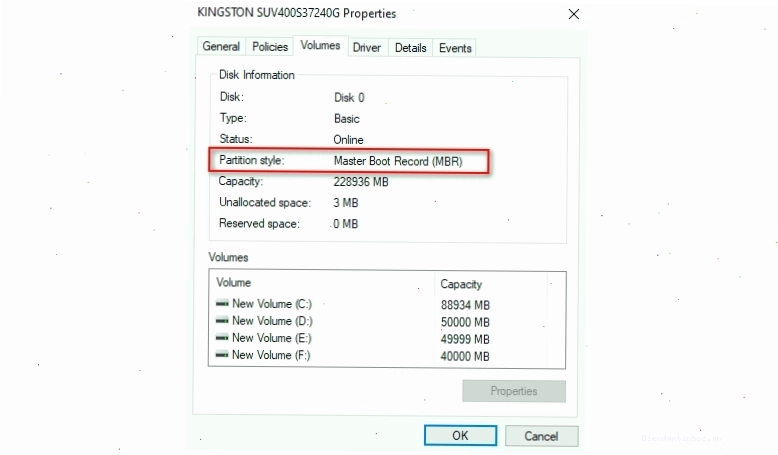Open the Policies tab
The image size is (778, 455).
pos(270,47)
